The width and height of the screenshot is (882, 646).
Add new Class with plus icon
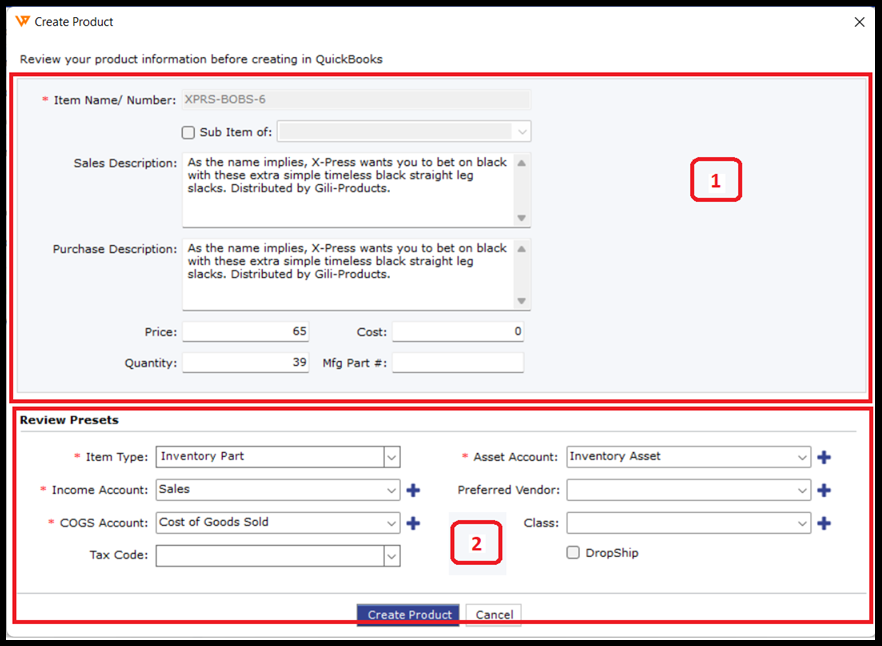click(824, 523)
